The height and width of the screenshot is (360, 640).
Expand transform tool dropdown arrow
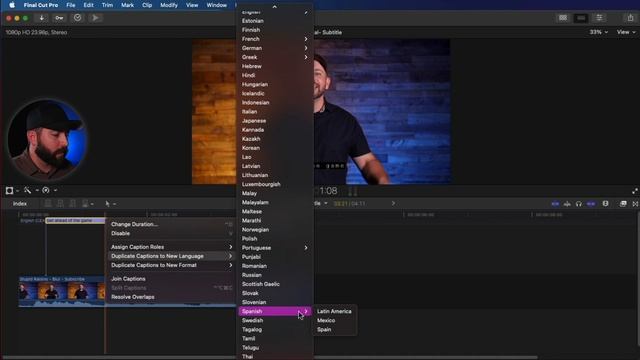pos(18,191)
